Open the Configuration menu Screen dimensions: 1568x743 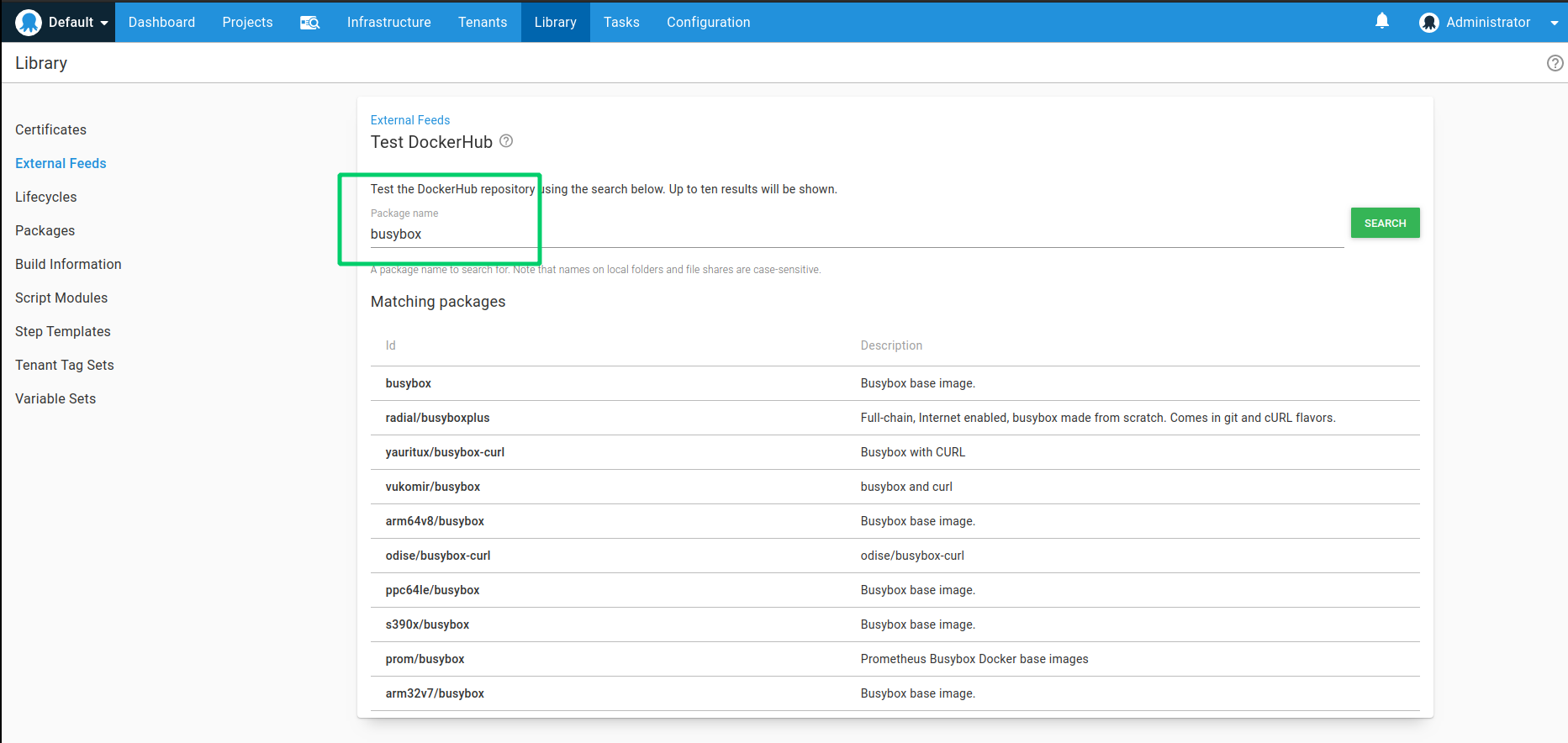[708, 23]
